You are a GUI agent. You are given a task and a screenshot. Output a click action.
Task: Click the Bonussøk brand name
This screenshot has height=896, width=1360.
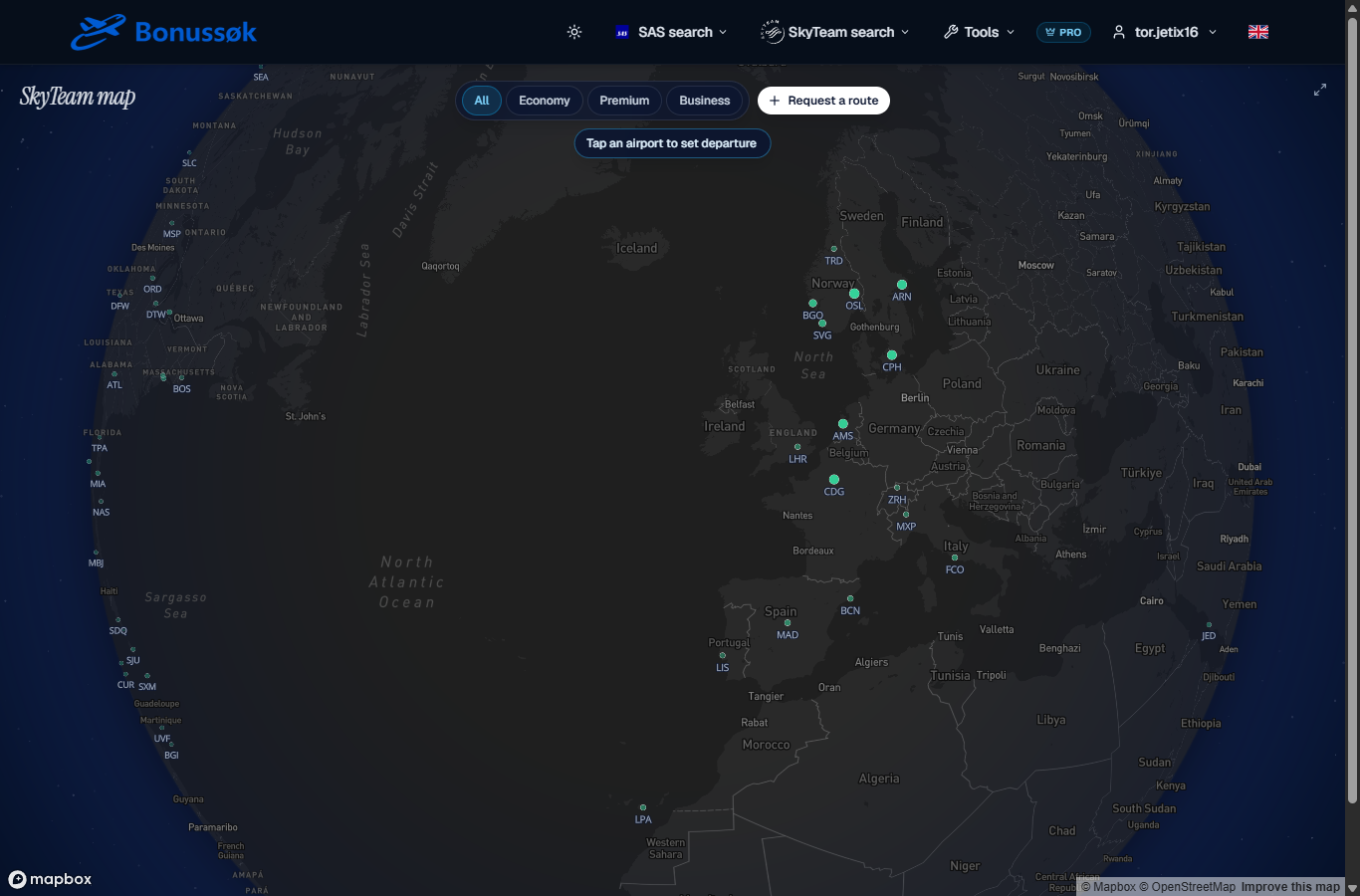pyautogui.click(x=196, y=33)
